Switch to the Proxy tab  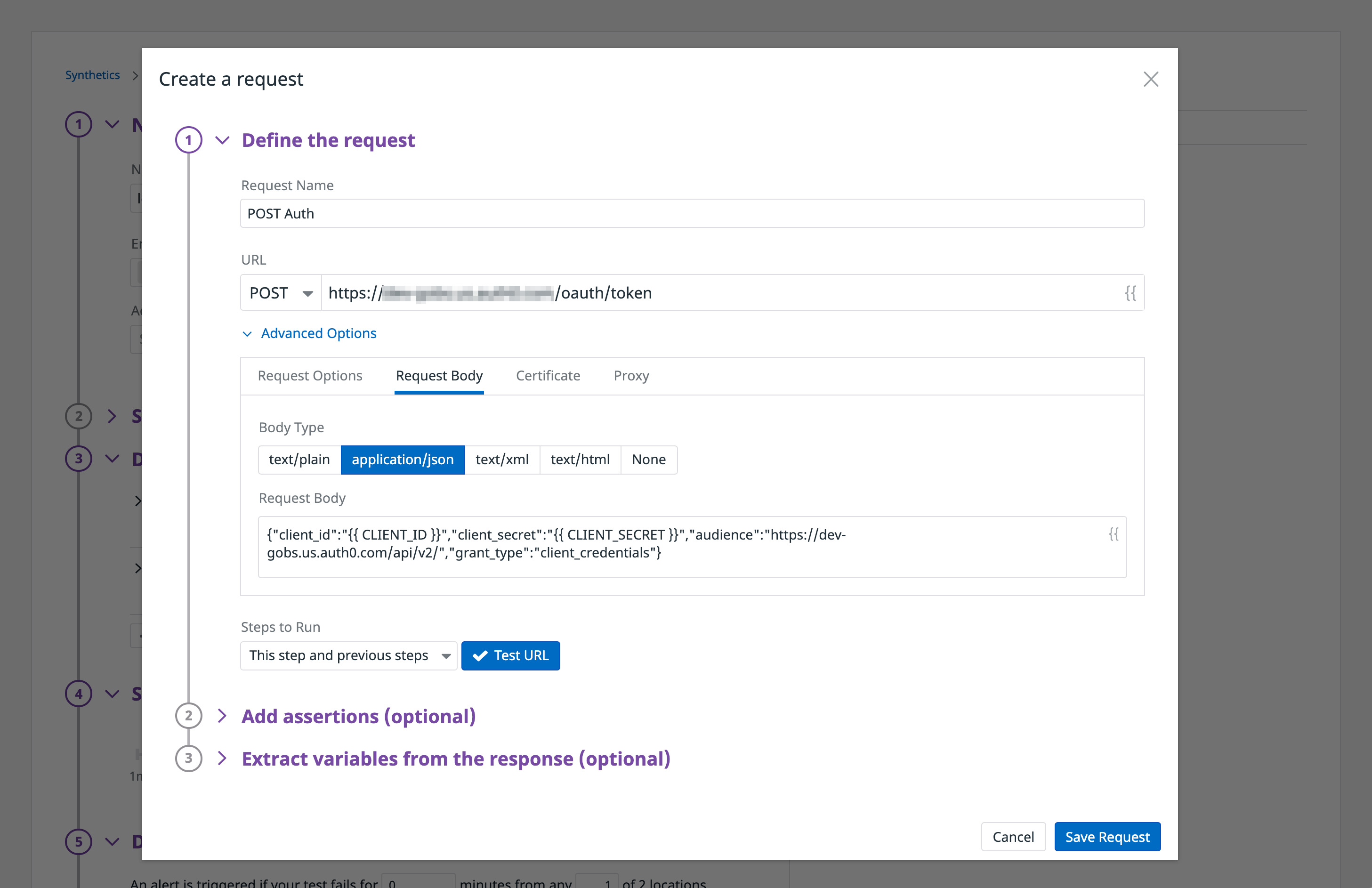[630, 375]
